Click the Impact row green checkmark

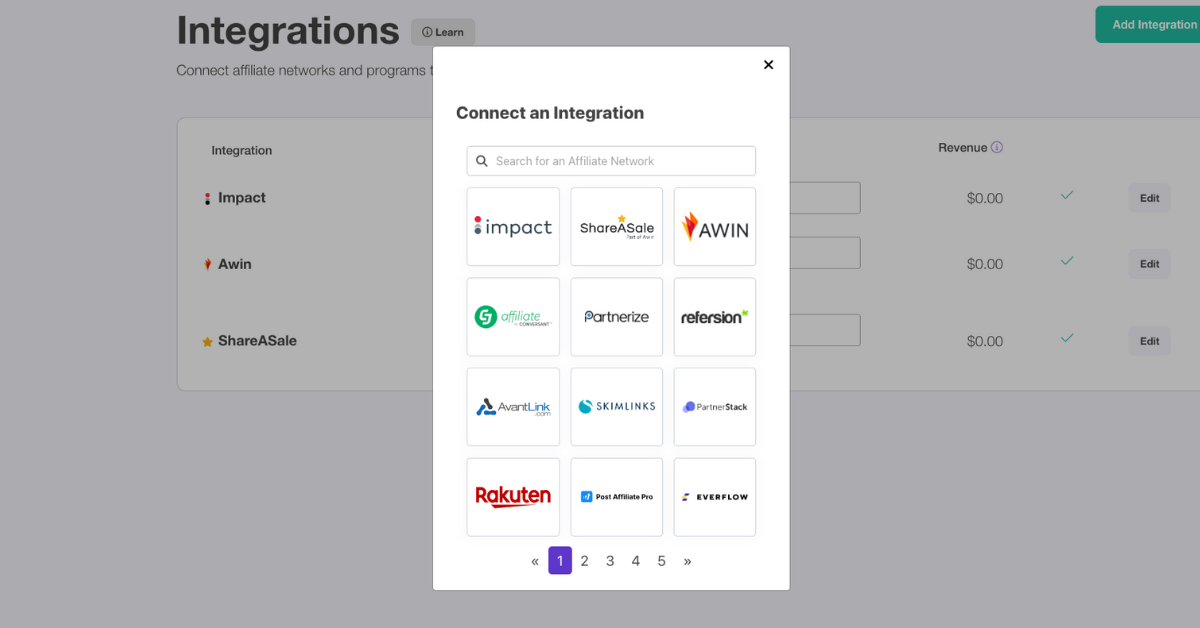[1067, 195]
